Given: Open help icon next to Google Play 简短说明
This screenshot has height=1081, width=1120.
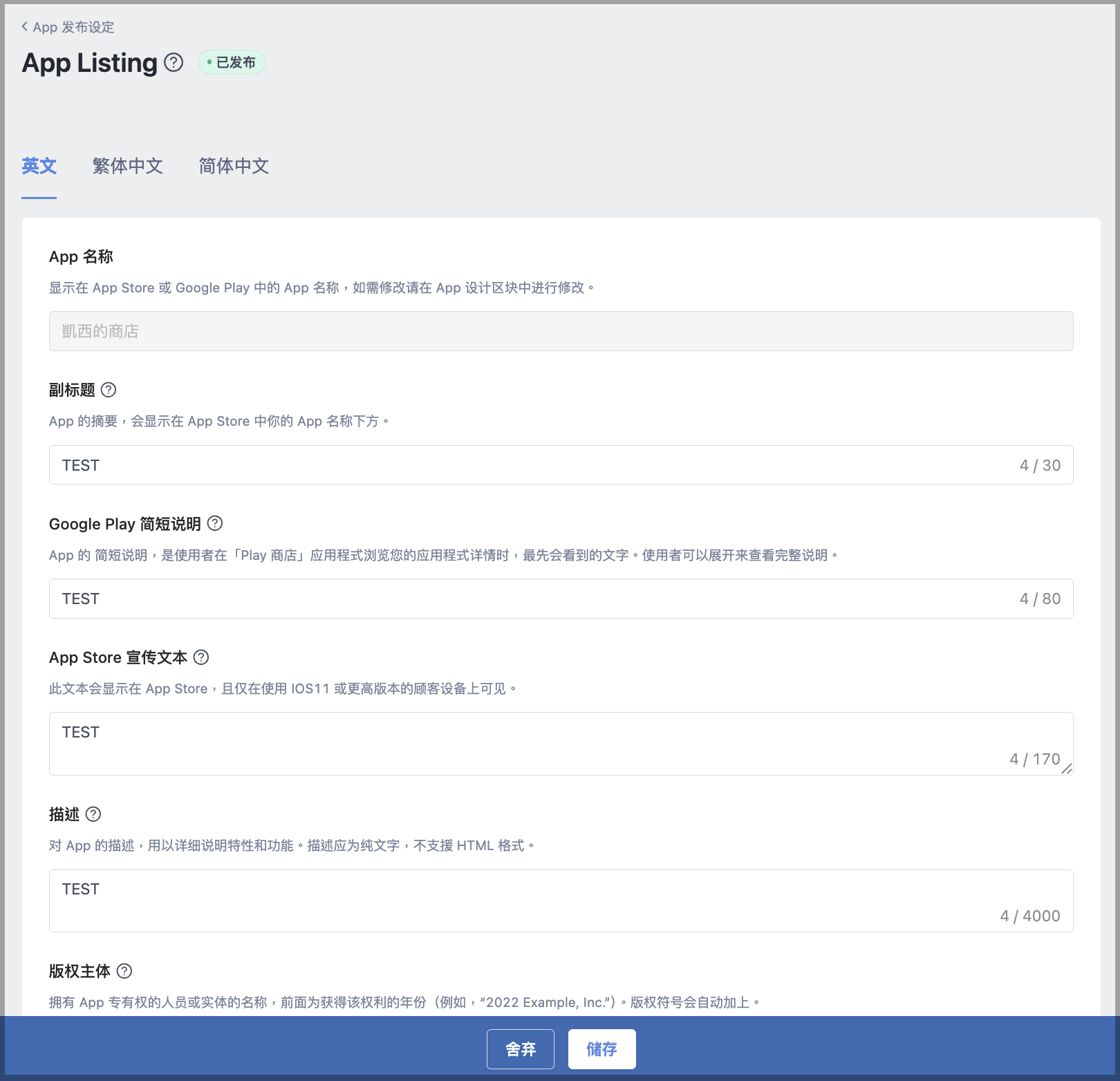Looking at the screenshot, I should [x=215, y=523].
